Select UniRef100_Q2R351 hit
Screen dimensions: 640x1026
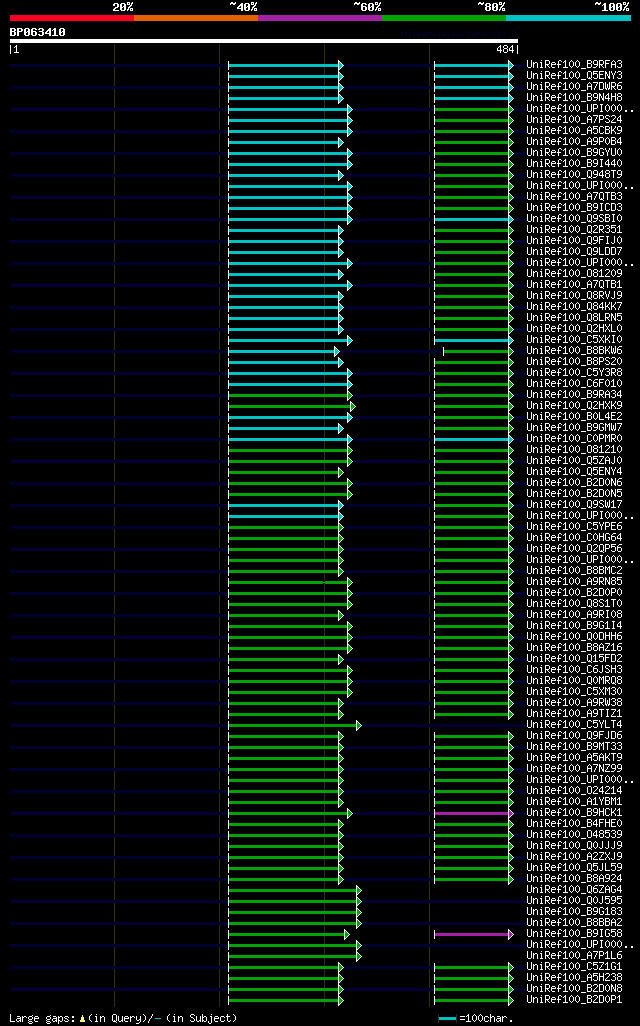pyautogui.click(x=575, y=230)
